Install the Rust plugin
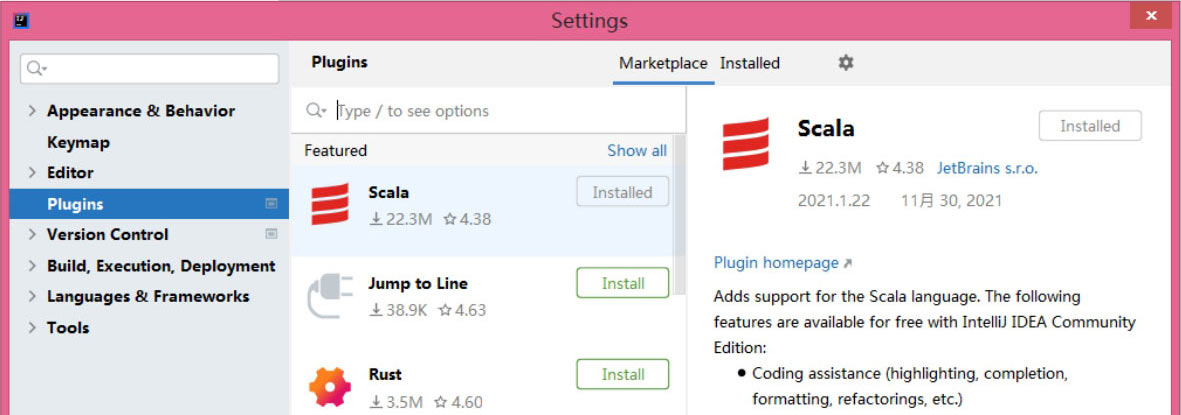 (x=623, y=374)
